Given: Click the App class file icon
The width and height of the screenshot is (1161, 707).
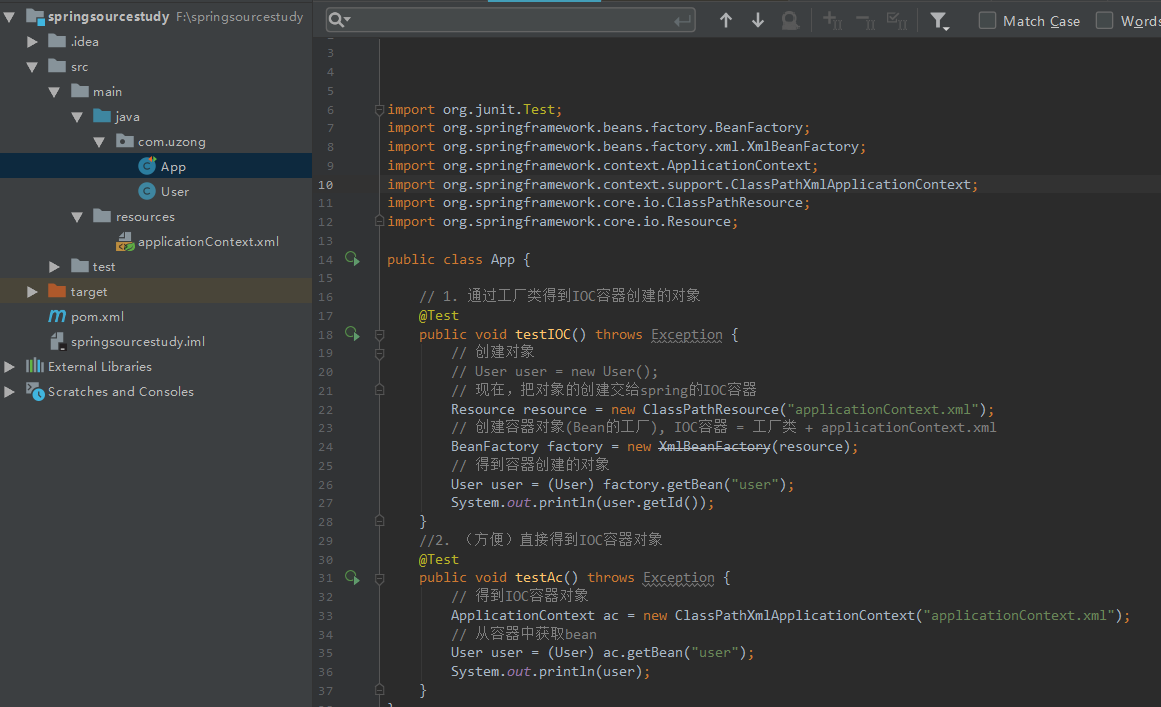Looking at the screenshot, I should (147, 166).
